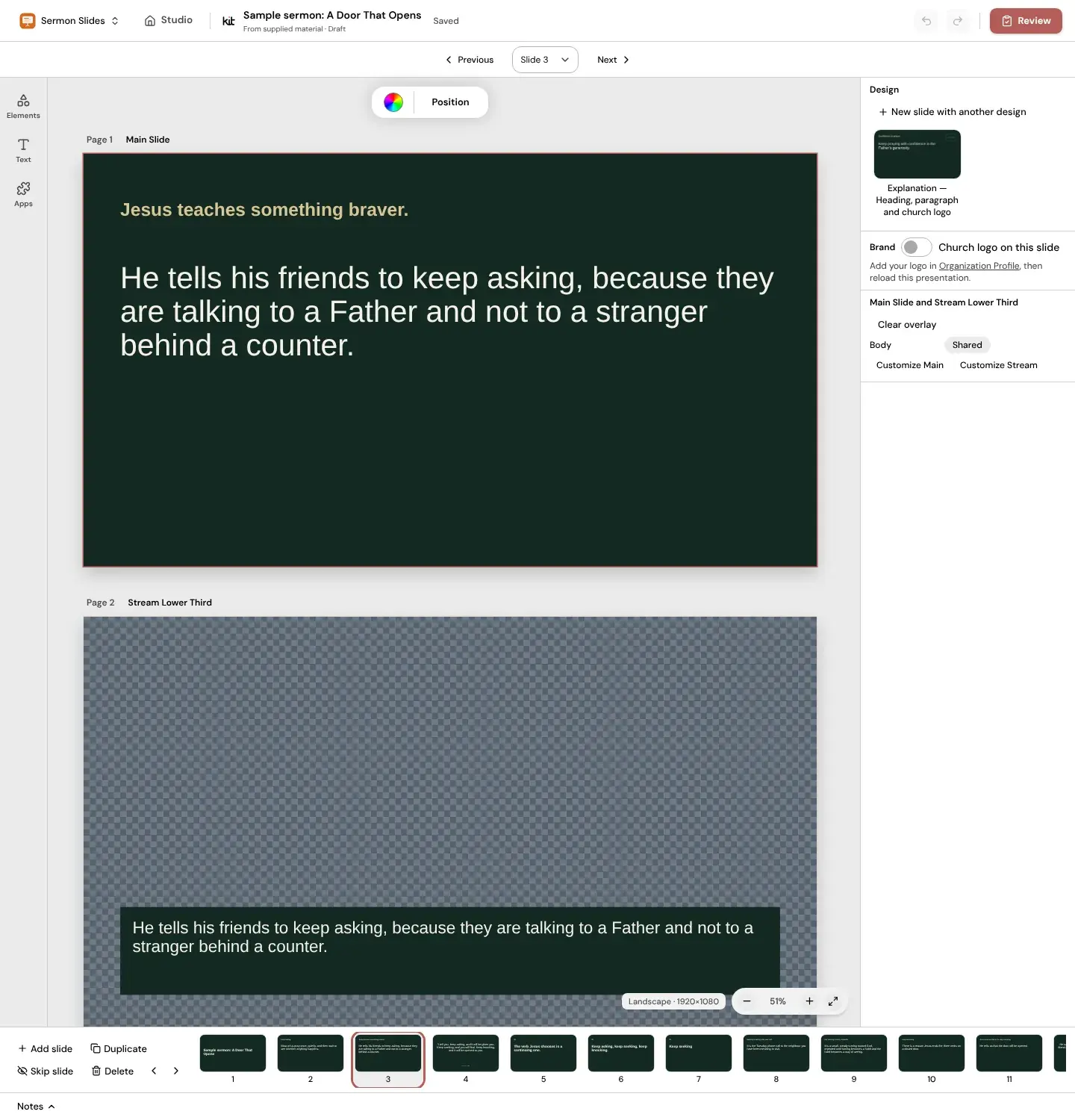
Task: Expand the Notes panel
Action: point(36,1107)
